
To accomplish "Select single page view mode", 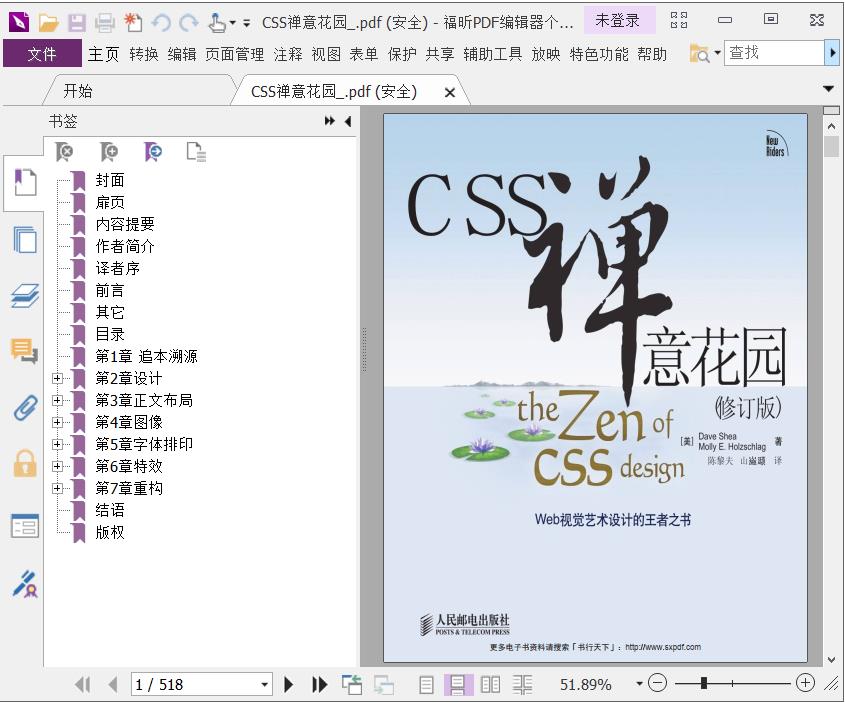I will [x=426, y=685].
